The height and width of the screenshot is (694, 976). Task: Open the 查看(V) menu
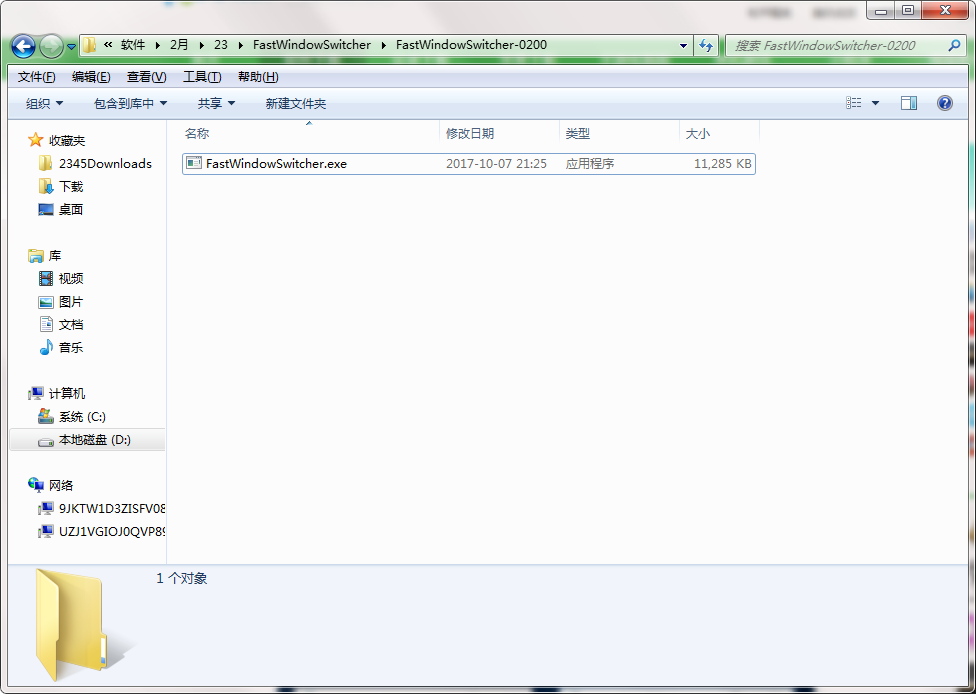point(146,77)
